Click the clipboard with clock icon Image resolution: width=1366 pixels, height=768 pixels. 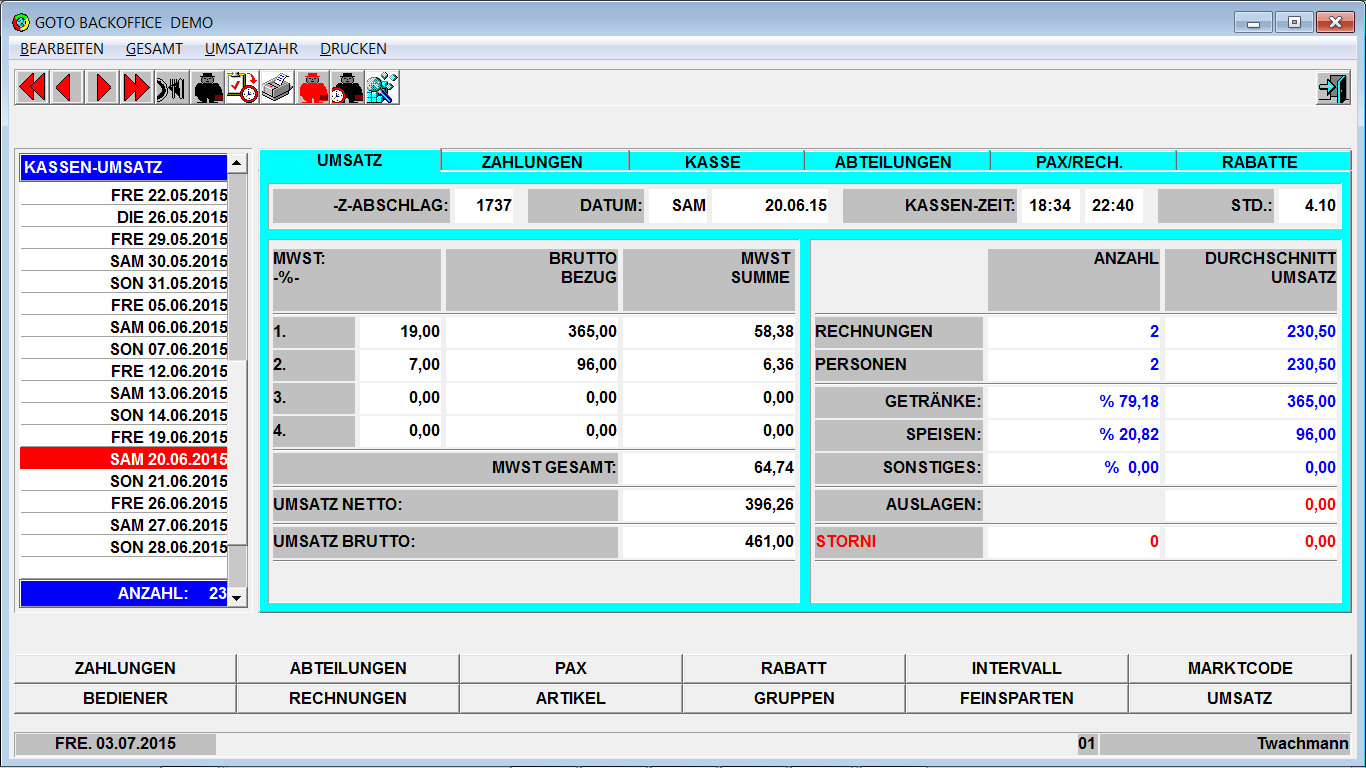[242, 88]
